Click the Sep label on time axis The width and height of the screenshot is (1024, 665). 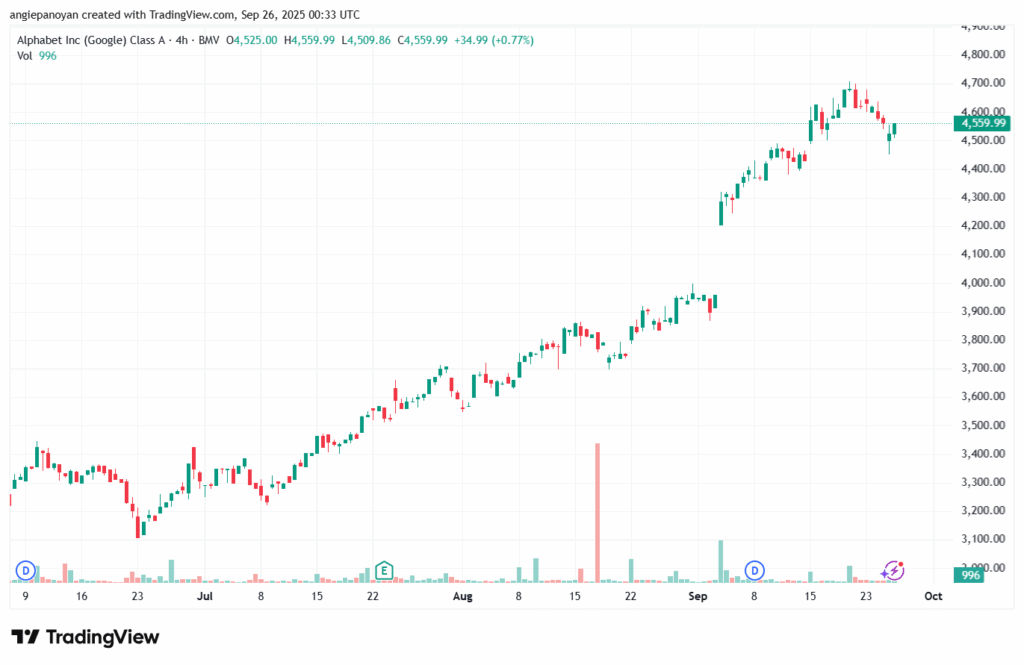click(698, 596)
